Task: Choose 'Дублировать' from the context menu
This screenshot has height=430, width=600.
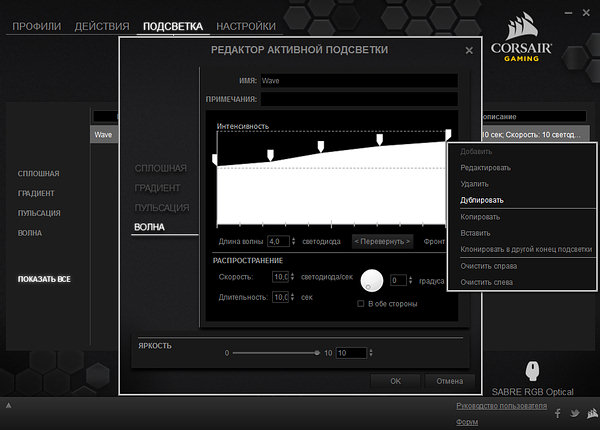Action: 482,200
